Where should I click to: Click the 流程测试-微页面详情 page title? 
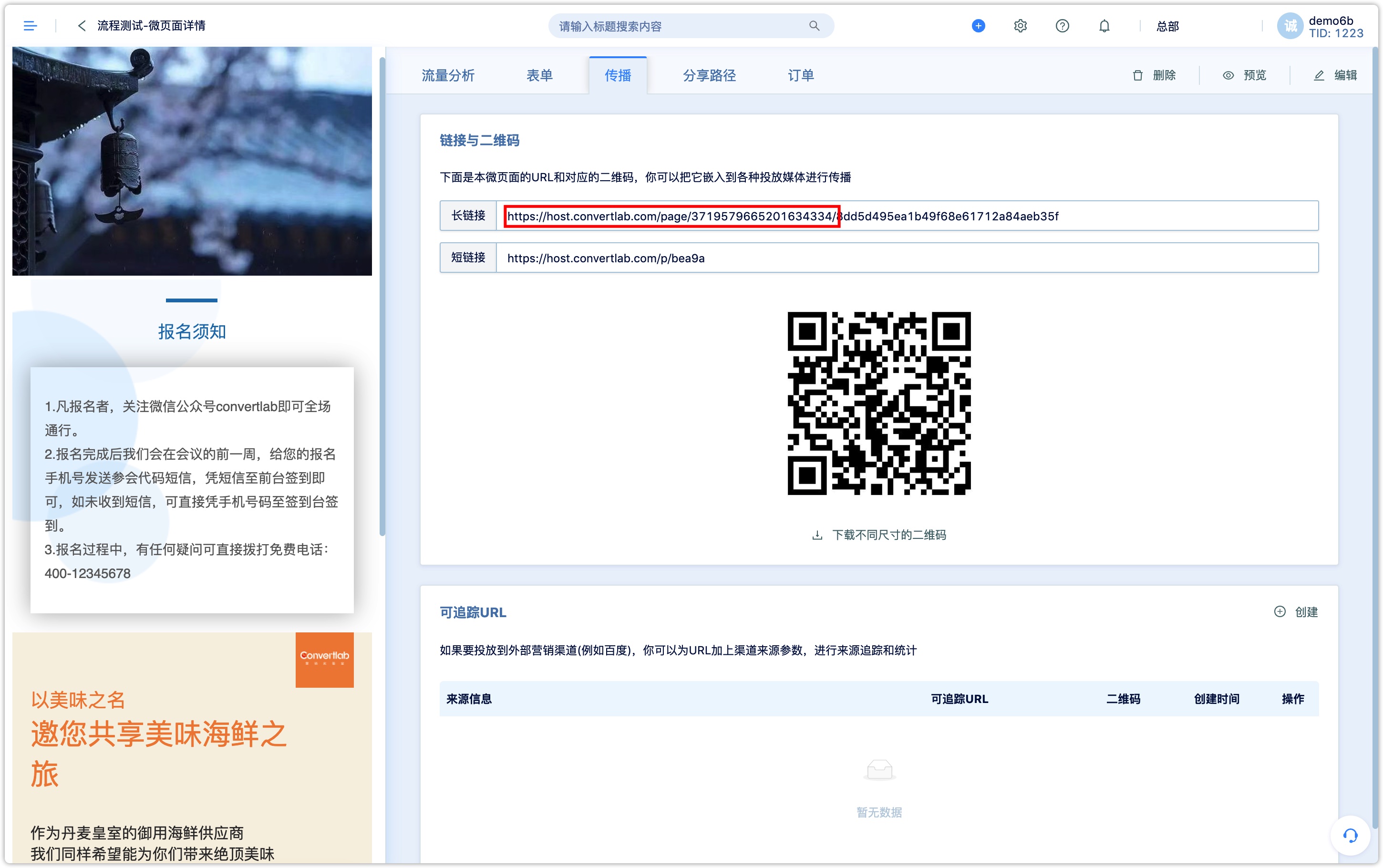point(151,26)
